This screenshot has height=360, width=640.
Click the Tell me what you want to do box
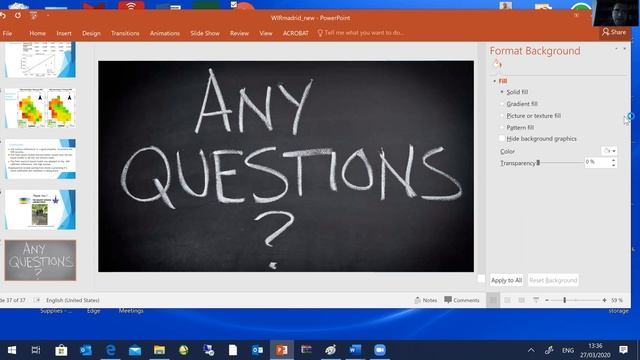point(361,33)
